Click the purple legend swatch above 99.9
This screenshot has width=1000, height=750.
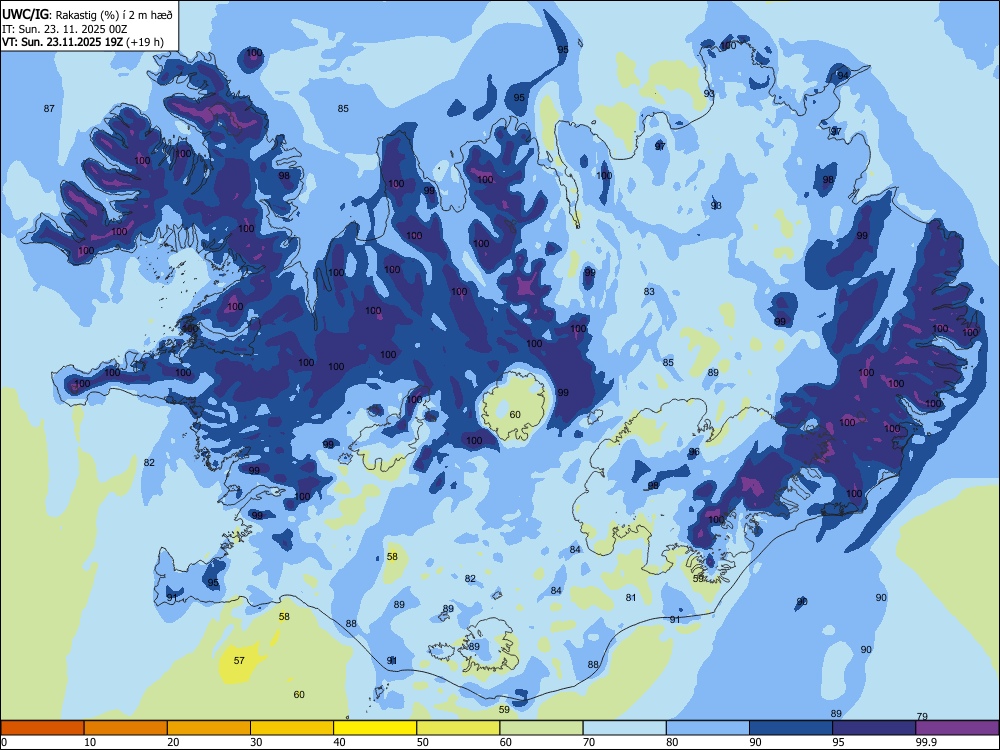click(957, 728)
